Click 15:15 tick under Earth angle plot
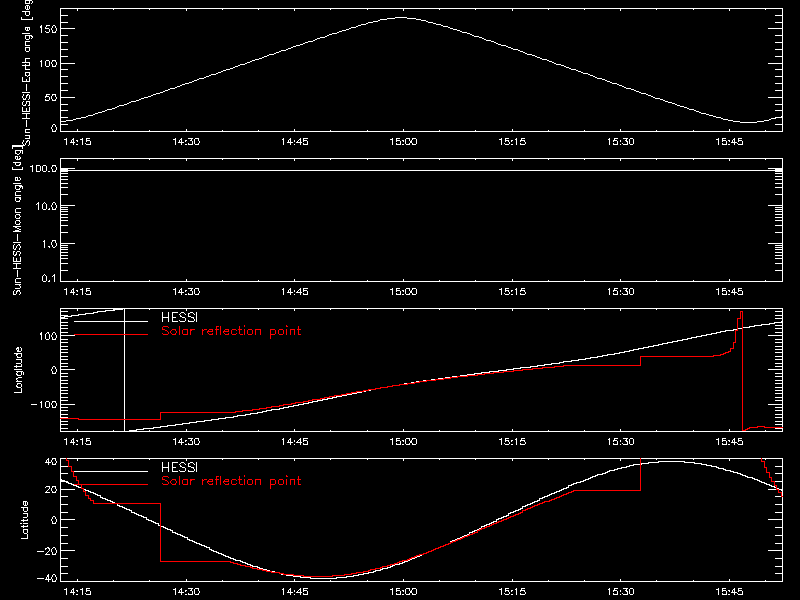Screen dimensions: 800x600 tap(512, 142)
